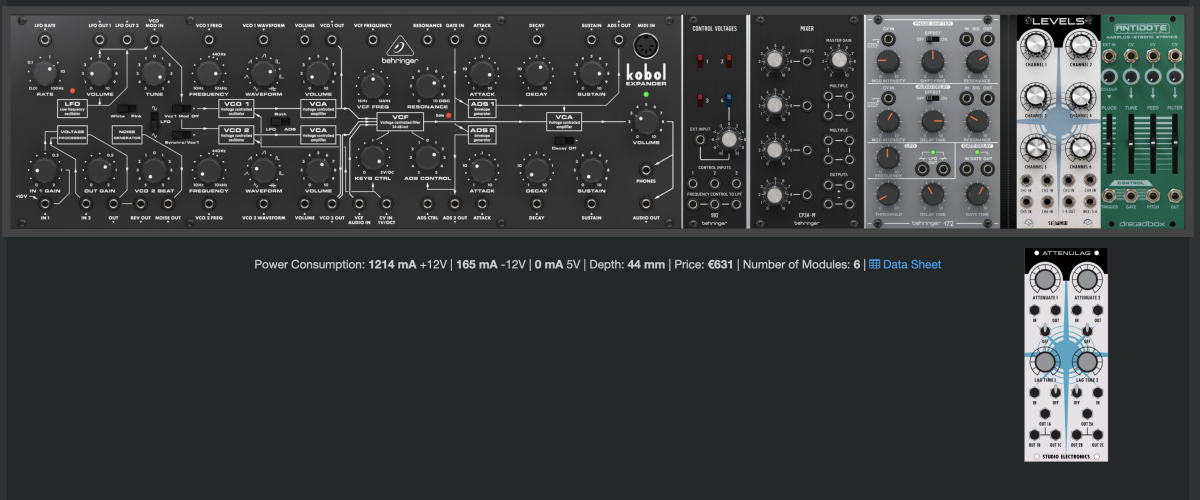The height and width of the screenshot is (500, 1200).
Task: Click the ADS 1 OUT jack
Action: (618, 39)
